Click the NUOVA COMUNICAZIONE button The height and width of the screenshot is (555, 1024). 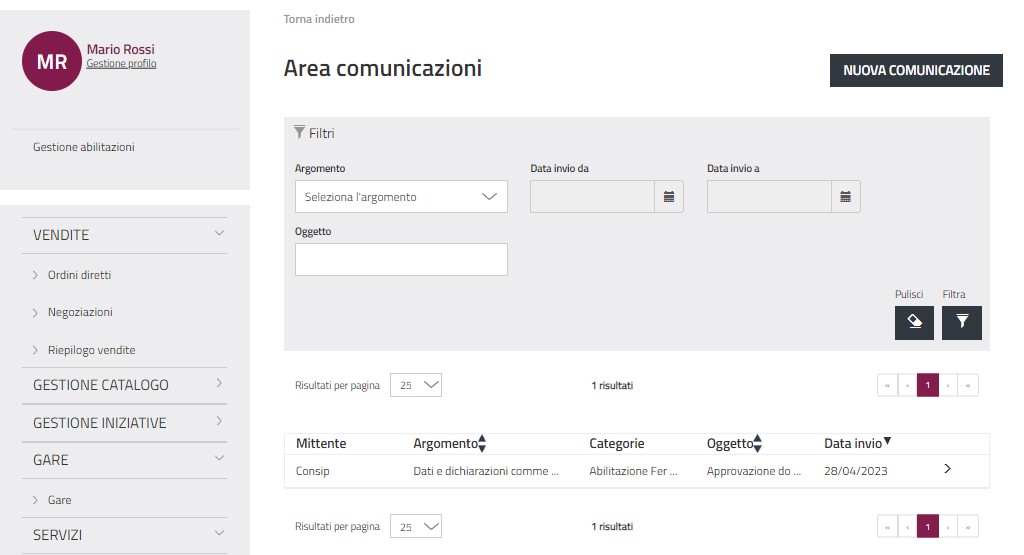point(916,70)
